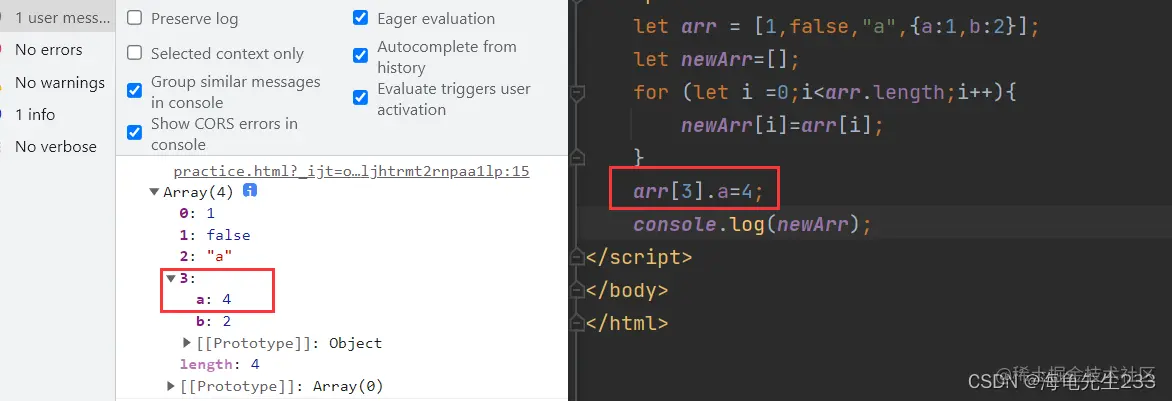This screenshot has height=401, width=1172.
Task: Expand the [[Prototype]]: Array(0) entry
Action: click(171, 386)
